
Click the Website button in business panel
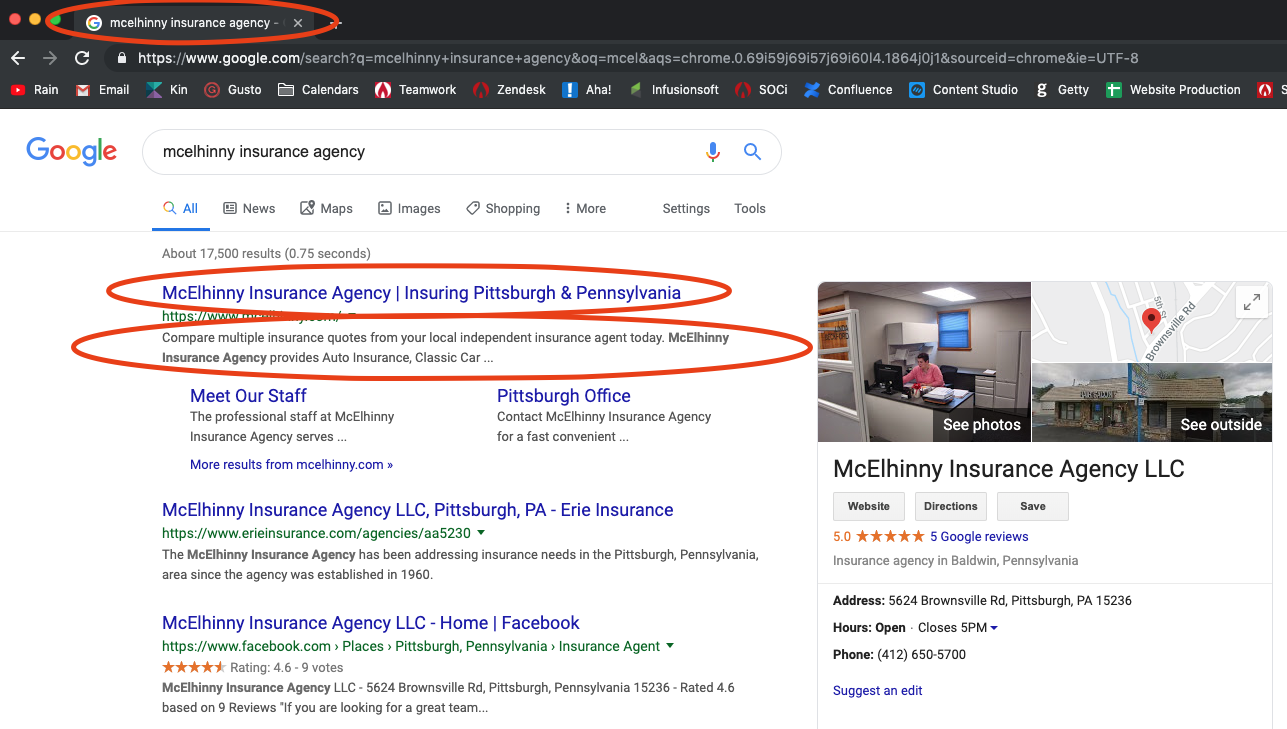868,506
